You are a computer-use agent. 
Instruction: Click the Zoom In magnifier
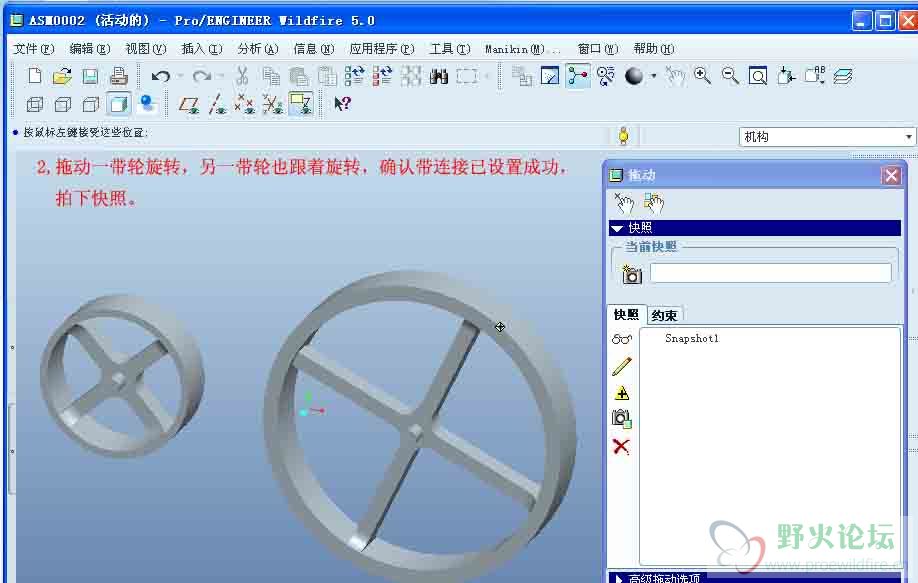(x=702, y=76)
